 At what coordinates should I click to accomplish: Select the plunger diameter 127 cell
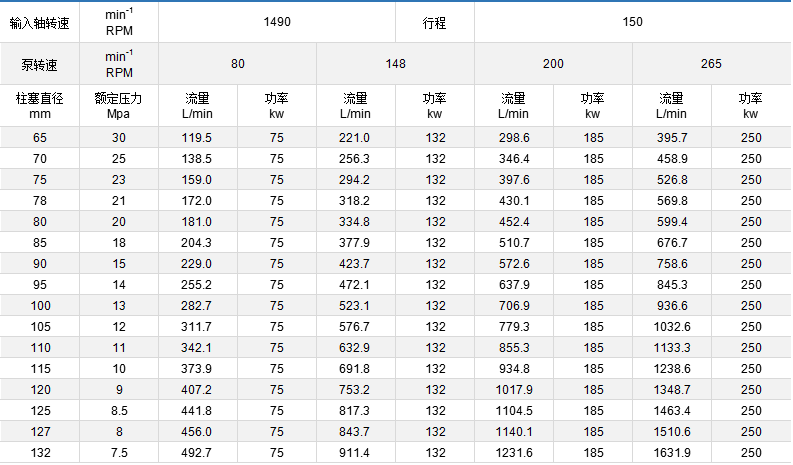point(40,432)
